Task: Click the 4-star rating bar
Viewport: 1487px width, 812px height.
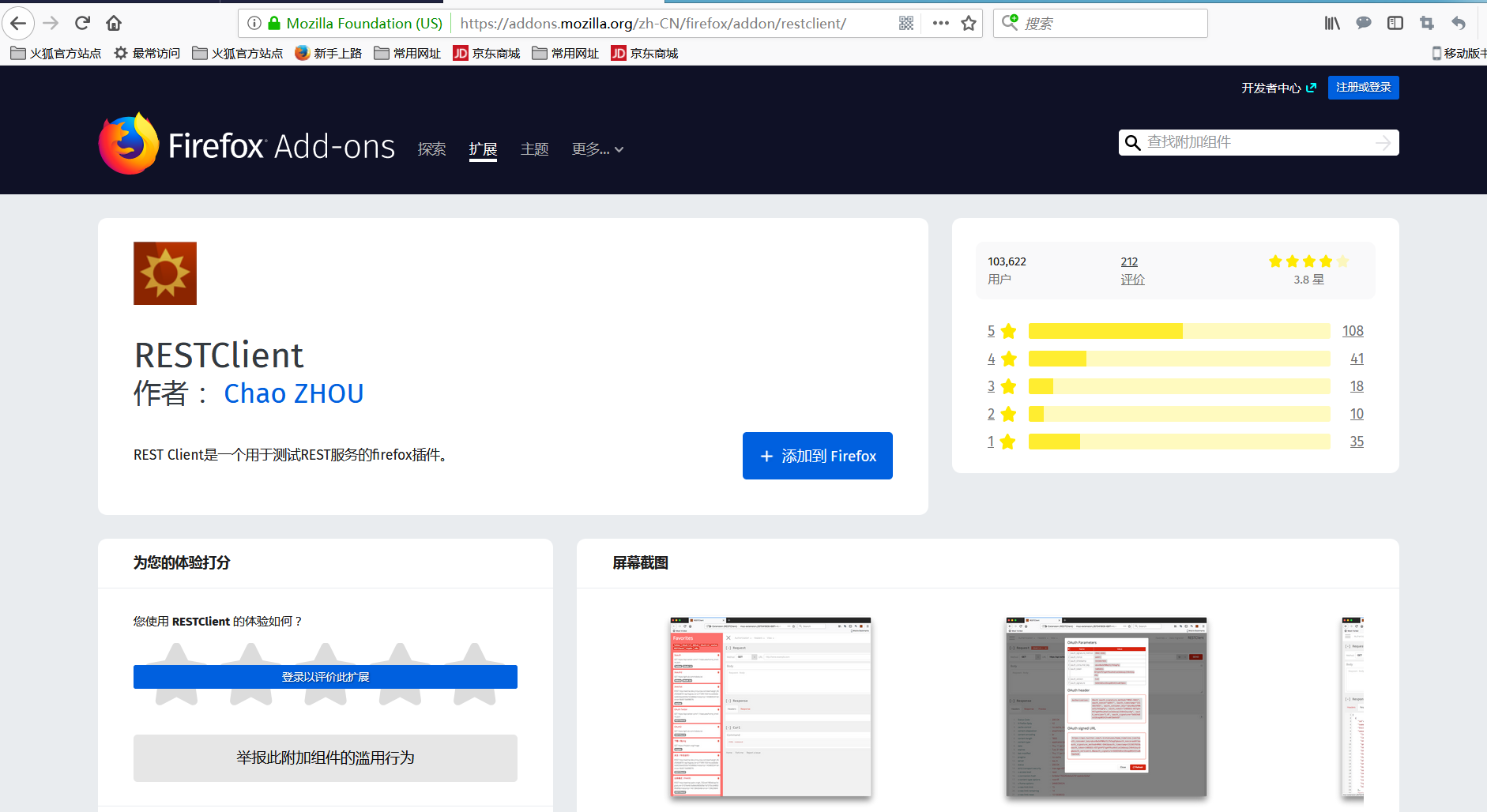Action: point(1179,359)
